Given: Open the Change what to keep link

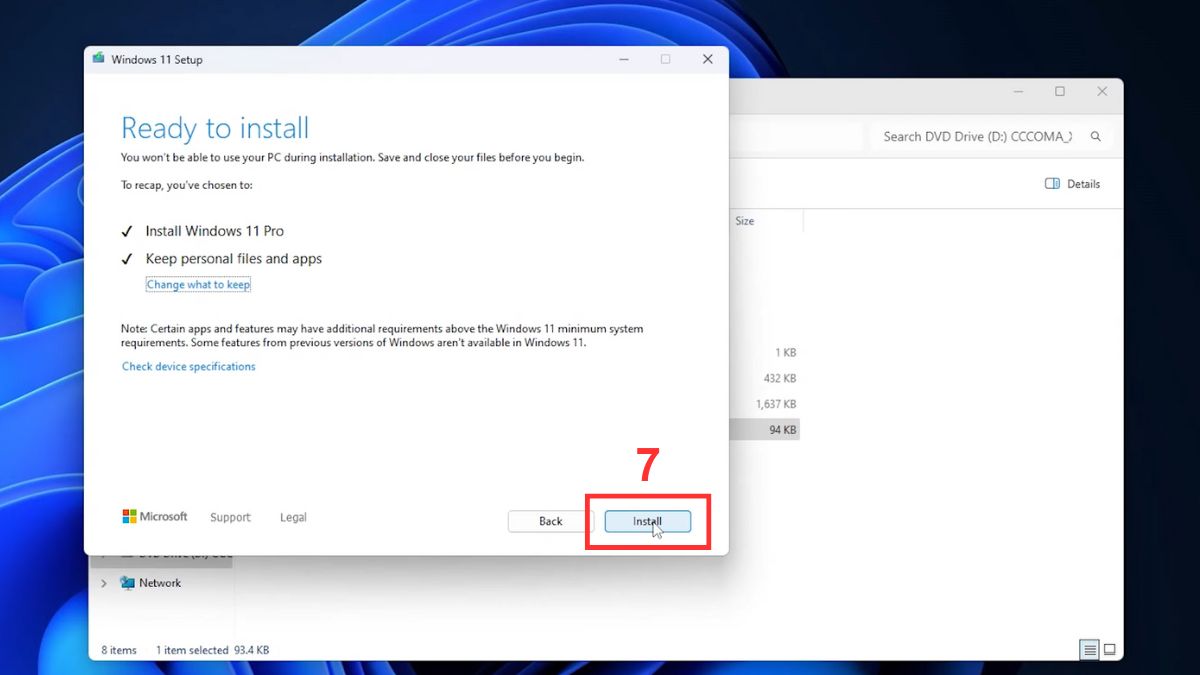Looking at the screenshot, I should pyautogui.click(x=197, y=284).
